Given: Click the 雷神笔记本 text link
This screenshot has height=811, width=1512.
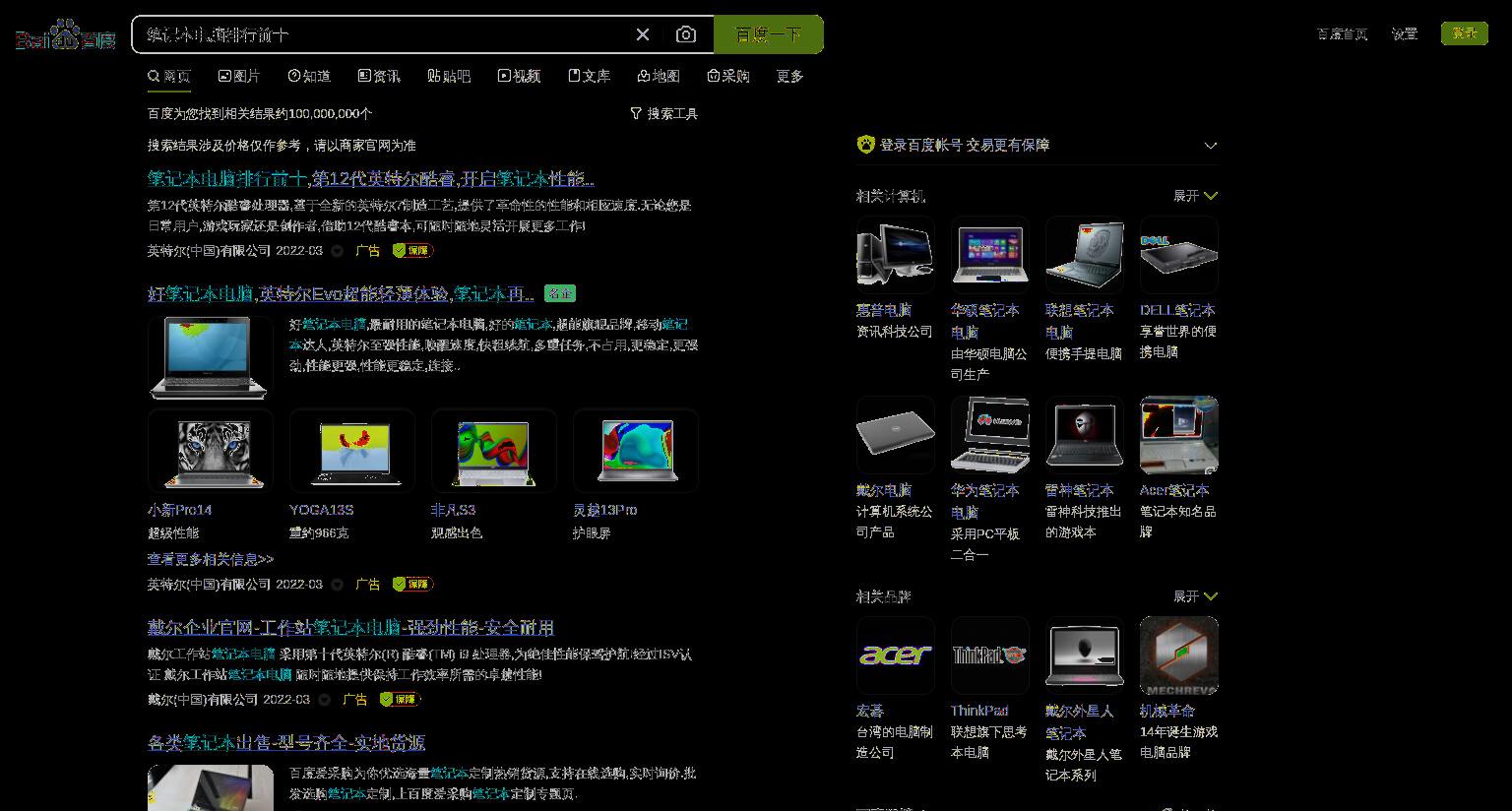Looking at the screenshot, I should click(x=1080, y=490).
